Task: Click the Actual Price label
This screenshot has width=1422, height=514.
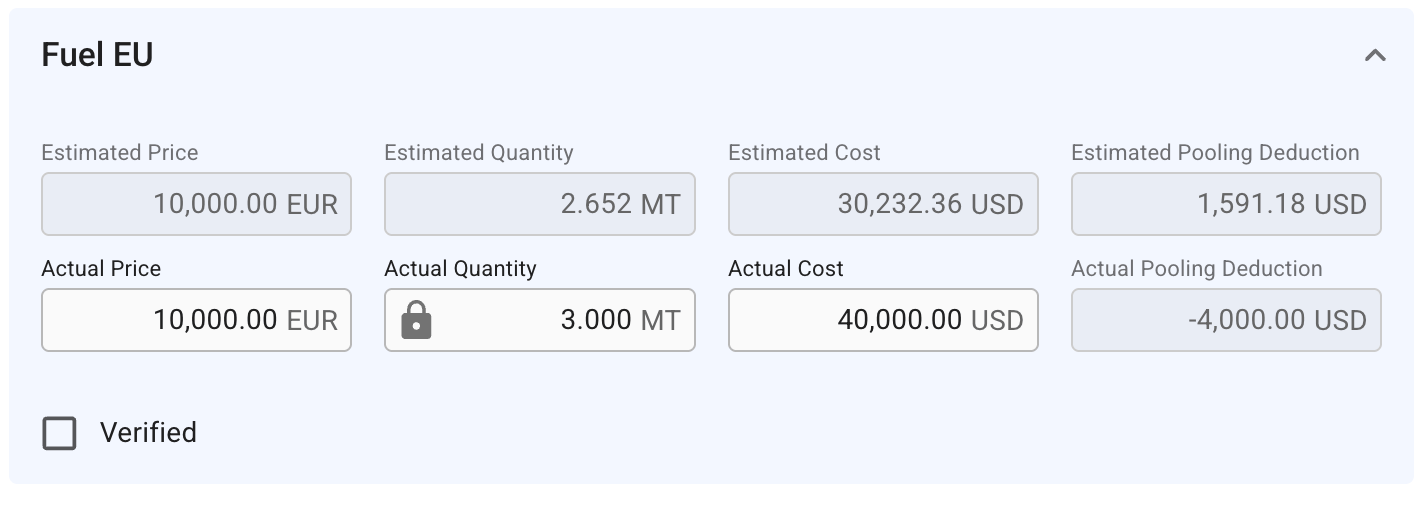Action: coord(101,268)
